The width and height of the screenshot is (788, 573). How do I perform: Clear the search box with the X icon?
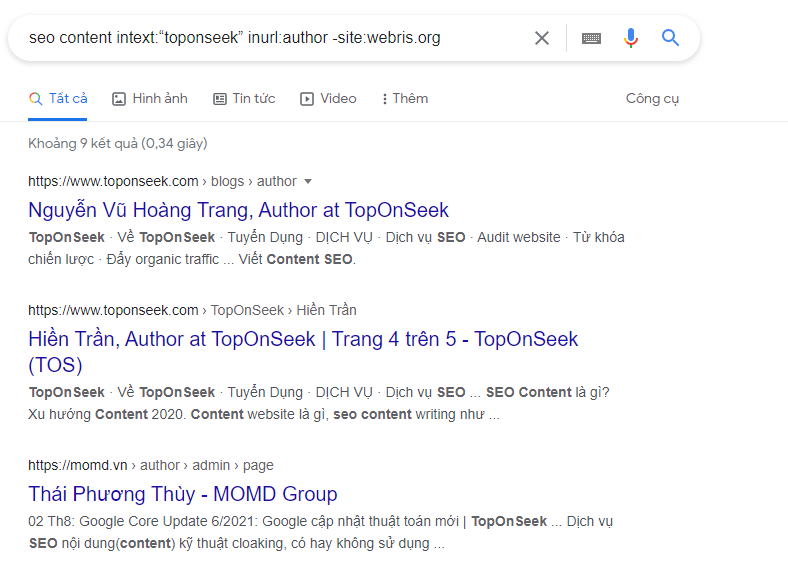point(541,38)
